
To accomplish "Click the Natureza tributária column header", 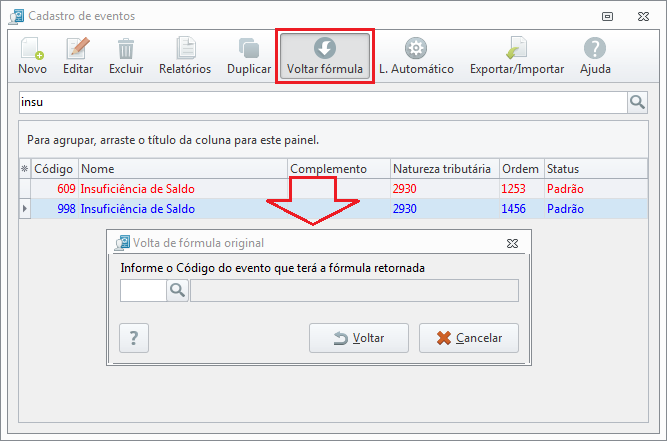I will pyautogui.click(x=445, y=169).
